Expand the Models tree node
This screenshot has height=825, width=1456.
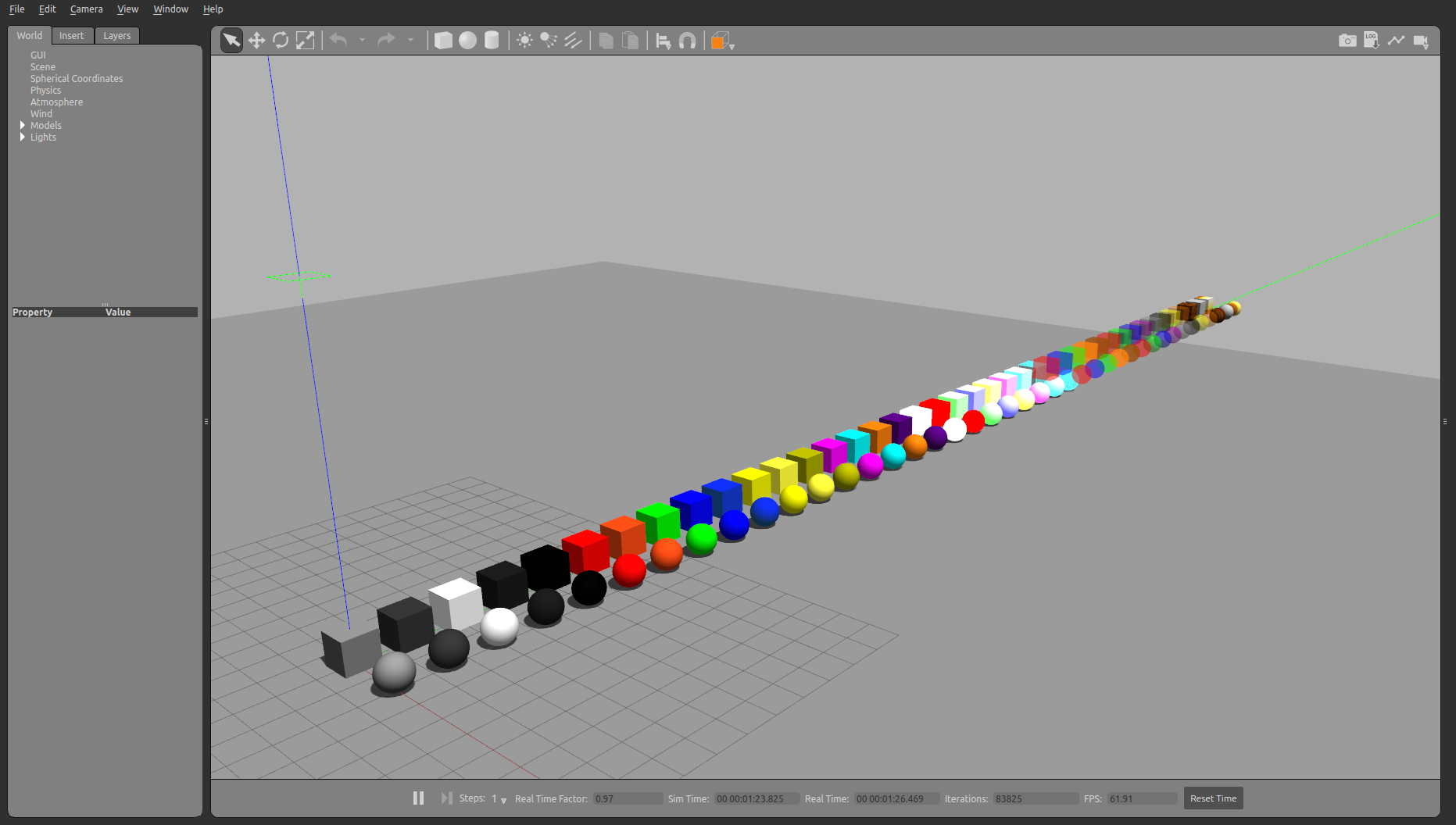23,125
